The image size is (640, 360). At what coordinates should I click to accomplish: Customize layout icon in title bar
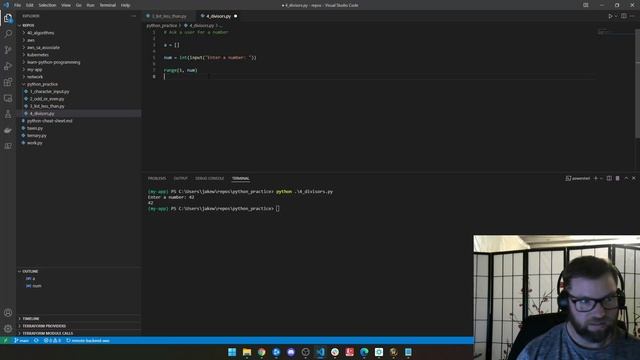point(586,5)
